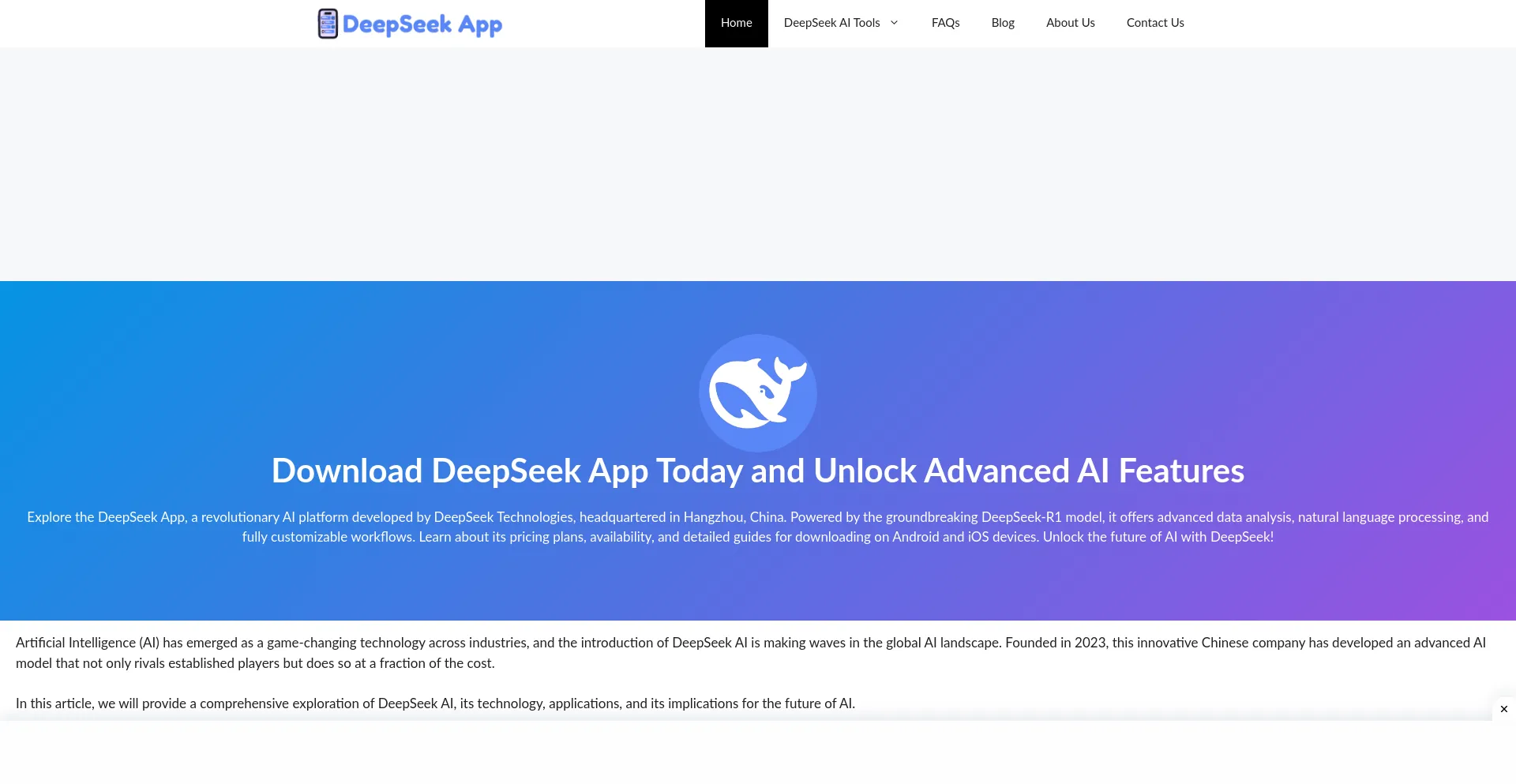
Task: Click the 'Hangzhou, China' text in the hero
Action: 734,517
